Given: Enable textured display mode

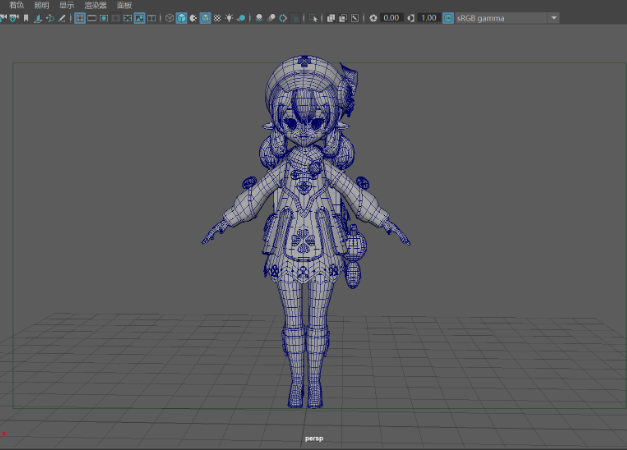Looking at the screenshot, I should pos(217,18).
